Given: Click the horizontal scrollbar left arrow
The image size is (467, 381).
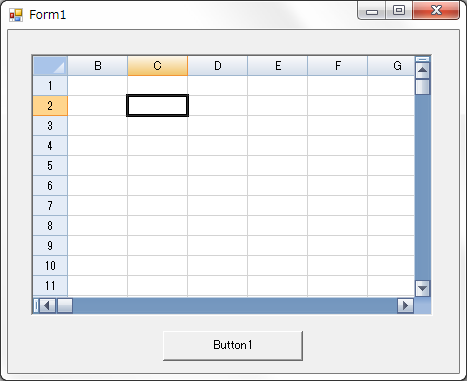Looking at the screenshot, I should (48, 306).
